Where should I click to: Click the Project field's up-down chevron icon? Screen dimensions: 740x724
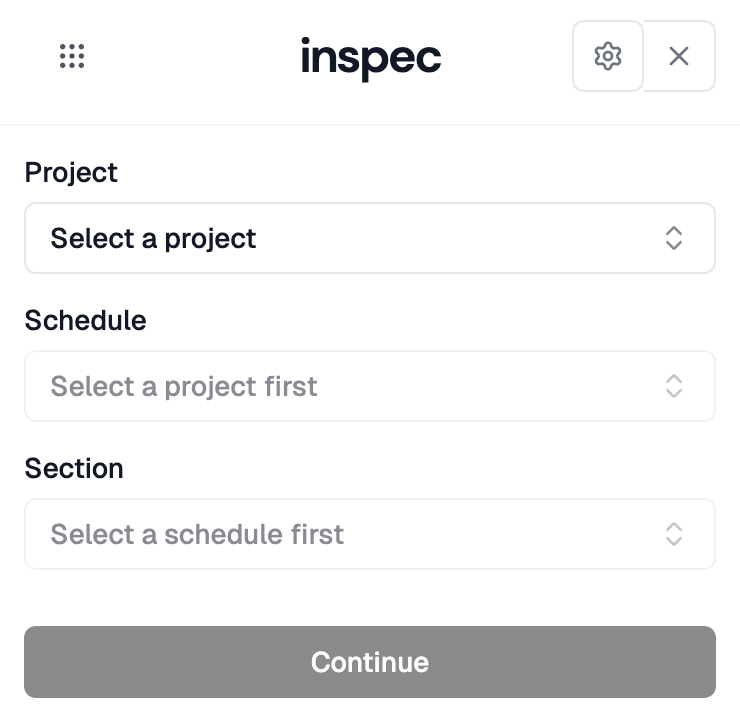coord(674,238)
